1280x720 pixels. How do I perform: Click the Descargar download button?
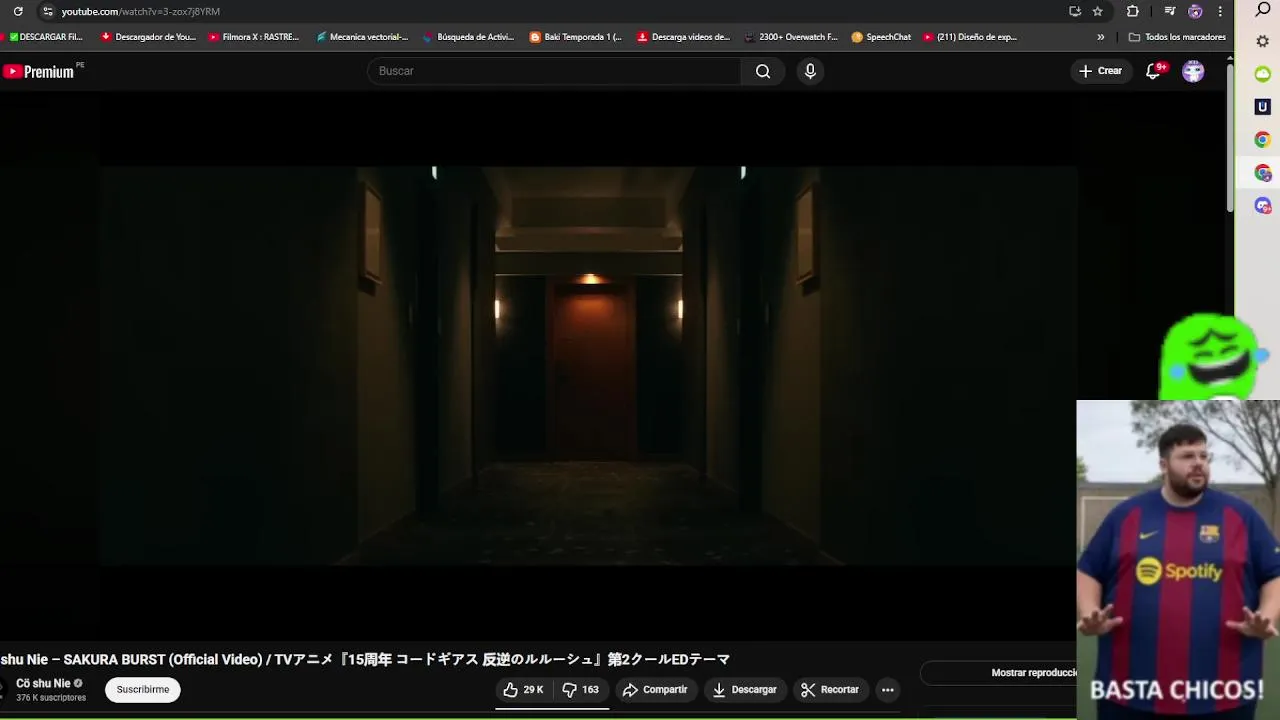[744, 690]
